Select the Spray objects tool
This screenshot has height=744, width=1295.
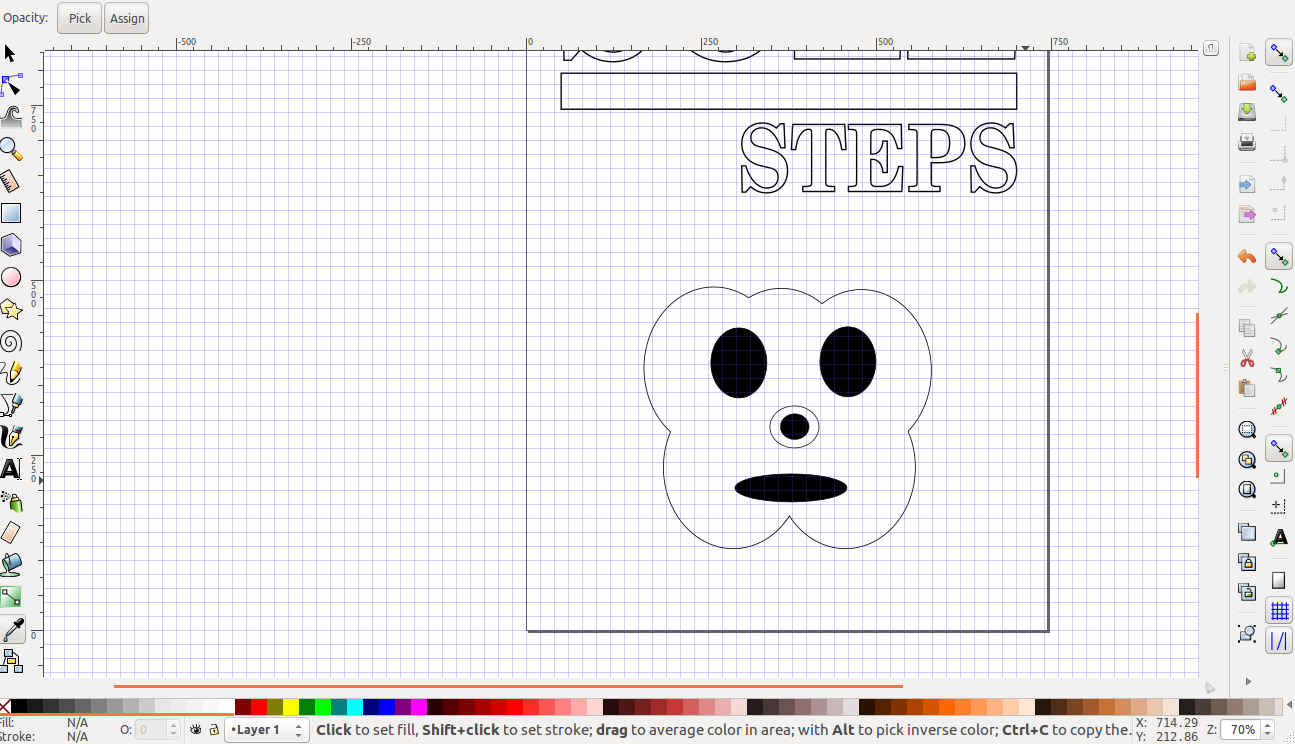coord(11,501)
